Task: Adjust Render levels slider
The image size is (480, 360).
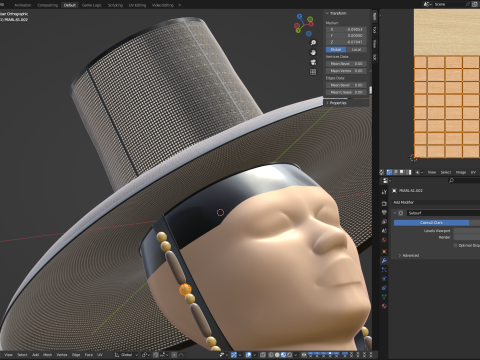Action: (x=467, y=237)
